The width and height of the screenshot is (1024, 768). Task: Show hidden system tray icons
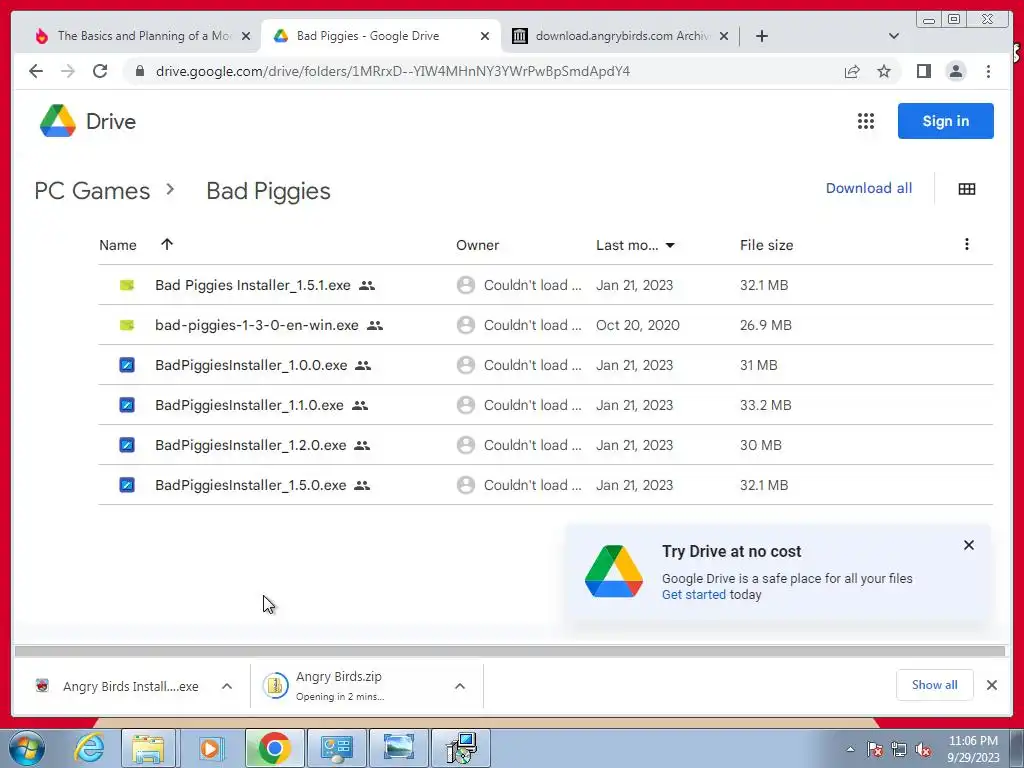[x=850, y=749]
